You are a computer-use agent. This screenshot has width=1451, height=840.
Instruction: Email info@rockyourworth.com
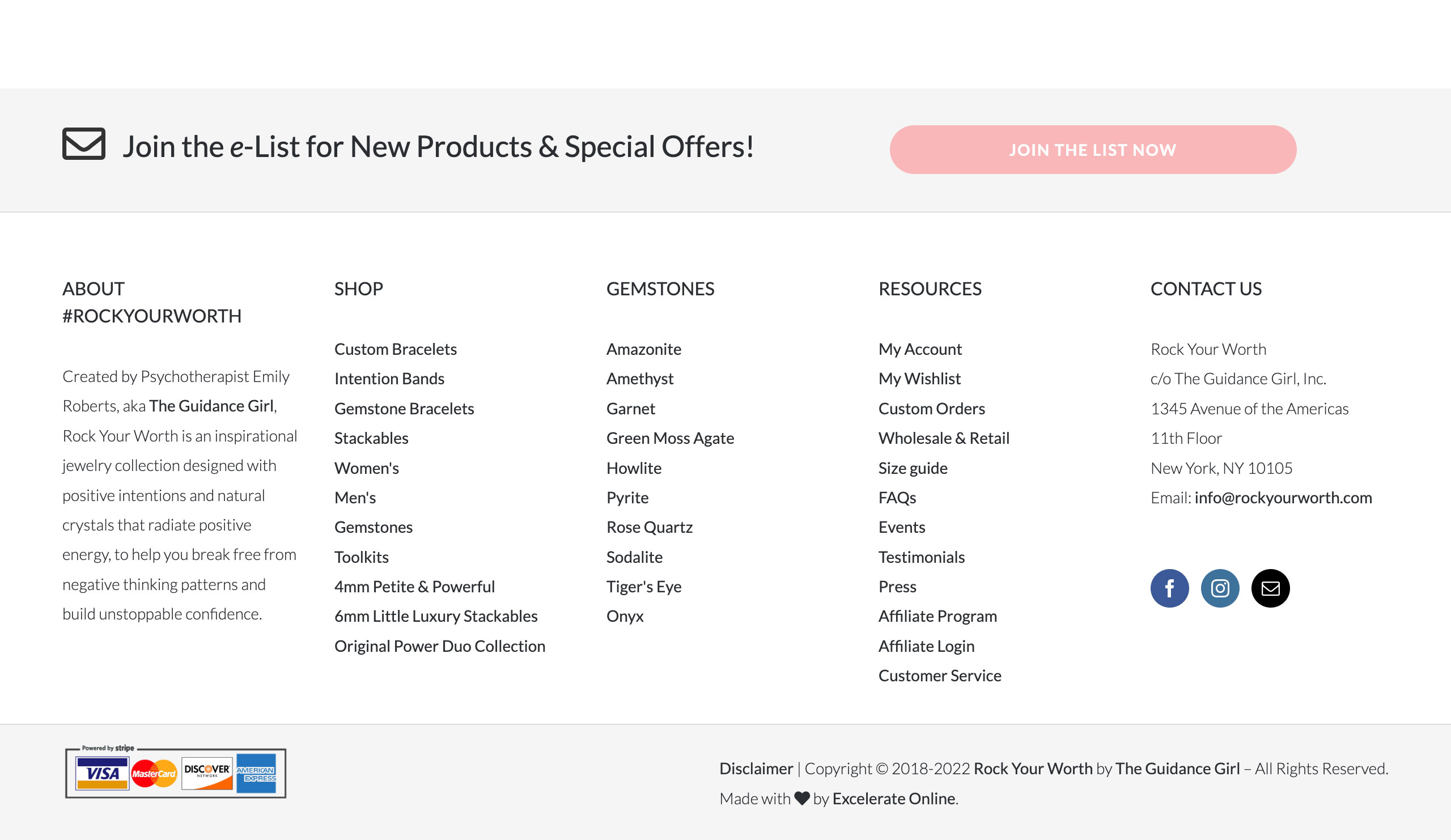tap(1283, 497)
